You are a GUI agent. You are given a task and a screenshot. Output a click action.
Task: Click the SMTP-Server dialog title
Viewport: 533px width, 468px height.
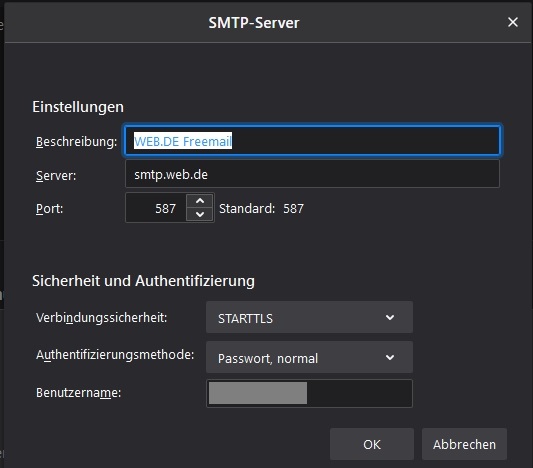[254, 23]
